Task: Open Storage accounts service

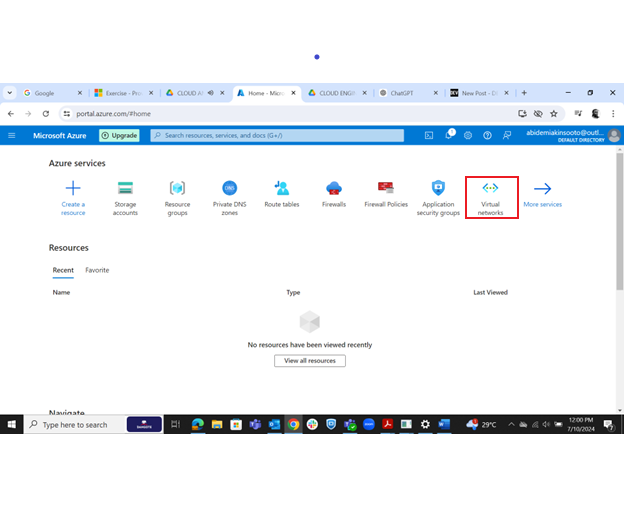Action: point(125,198)
